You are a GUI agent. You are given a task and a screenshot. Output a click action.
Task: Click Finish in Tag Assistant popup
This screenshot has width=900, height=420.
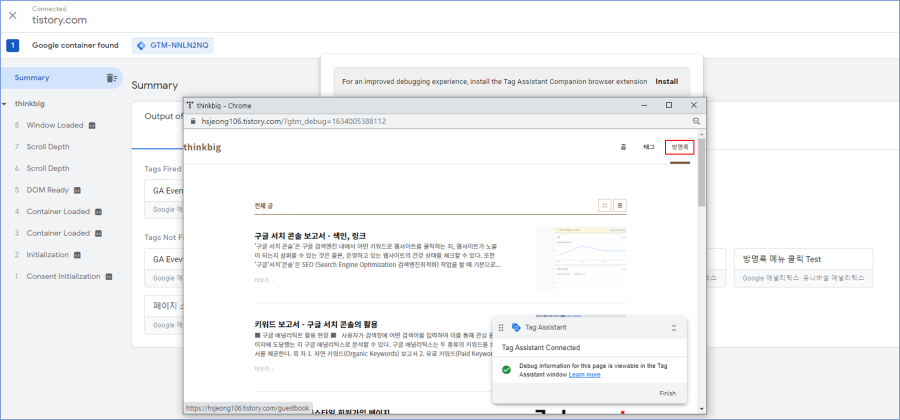(x=668, y=394)
